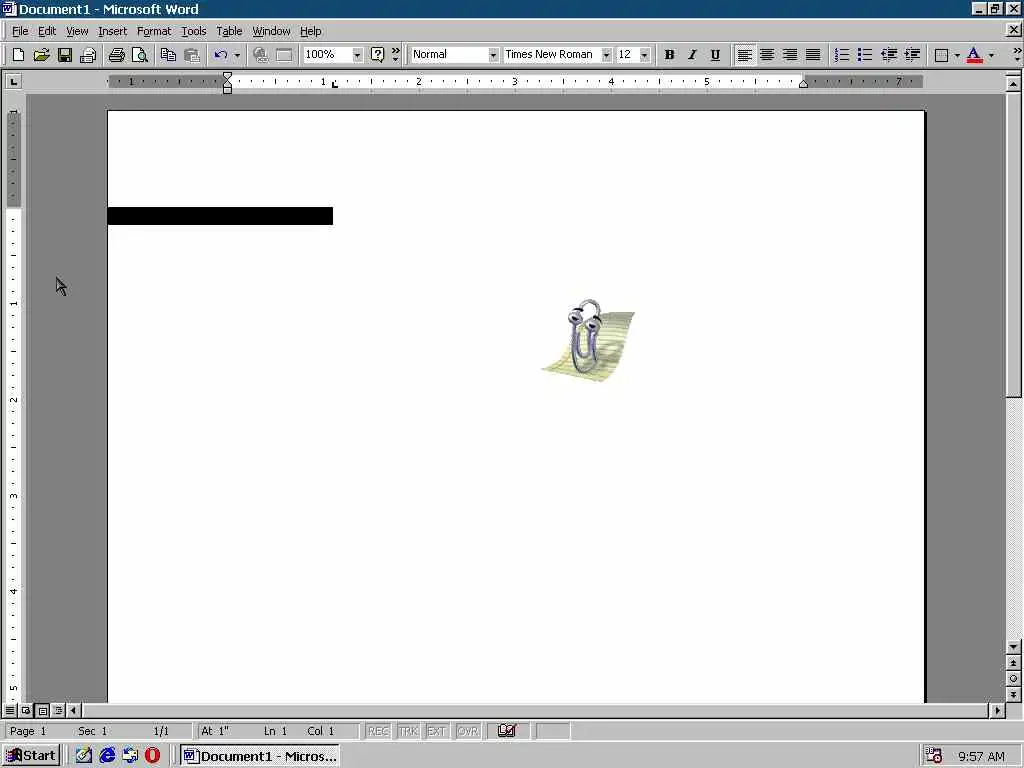Image resolution: width=1024 pixels, height=768 pixels.
Task: Switch to Print Layout View icon
Action: coord(42,710)
